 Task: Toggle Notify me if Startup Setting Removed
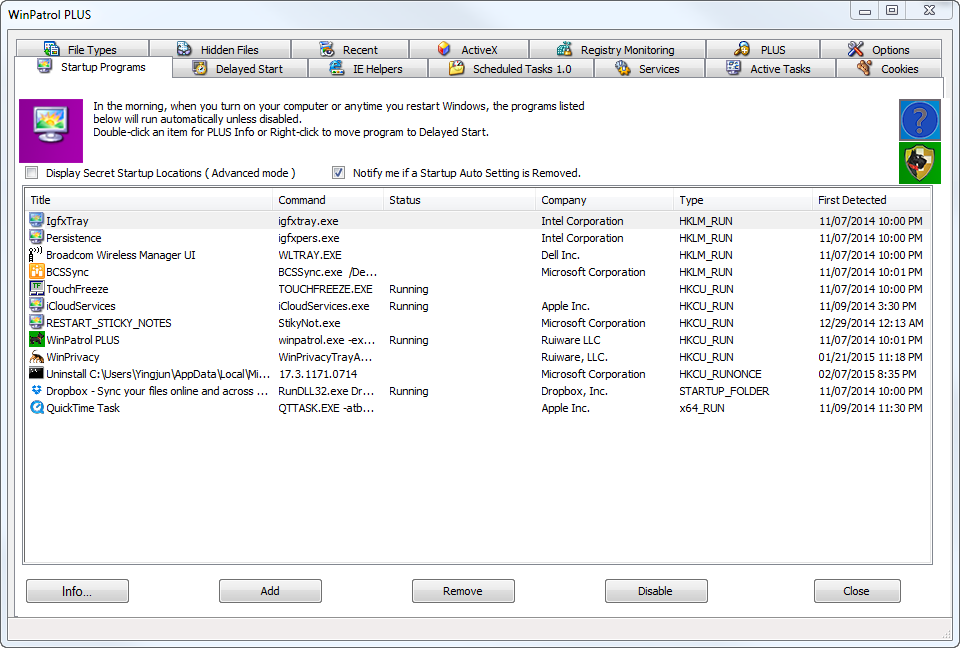[x=339, y=173]
